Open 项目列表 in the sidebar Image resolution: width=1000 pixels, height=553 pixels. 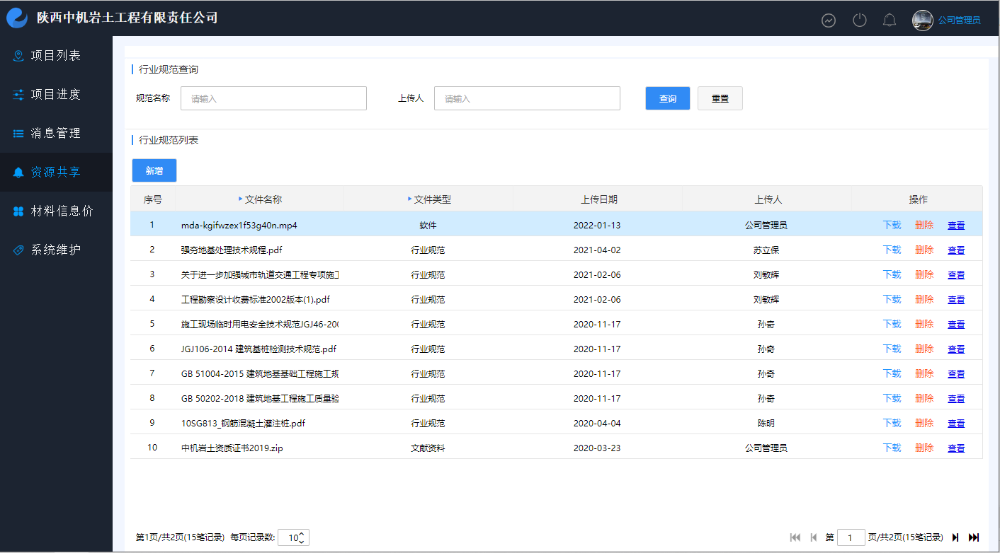coord(56,56)
